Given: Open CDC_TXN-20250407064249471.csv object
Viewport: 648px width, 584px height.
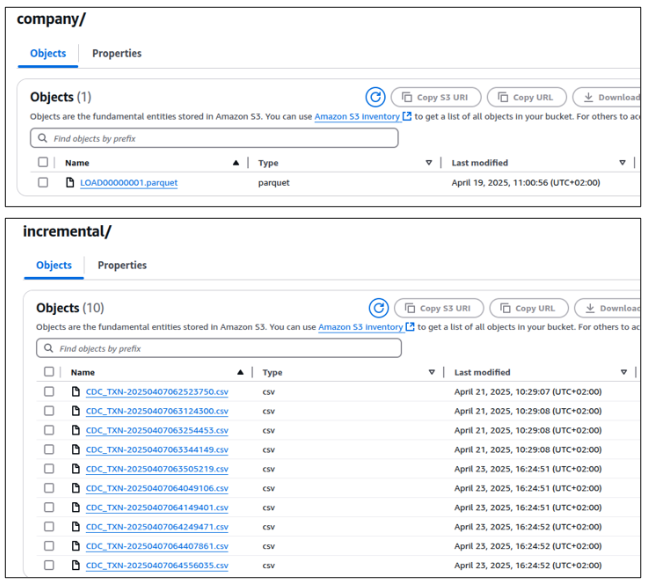Looking at the screenshot, I should [x=157, y=527].
